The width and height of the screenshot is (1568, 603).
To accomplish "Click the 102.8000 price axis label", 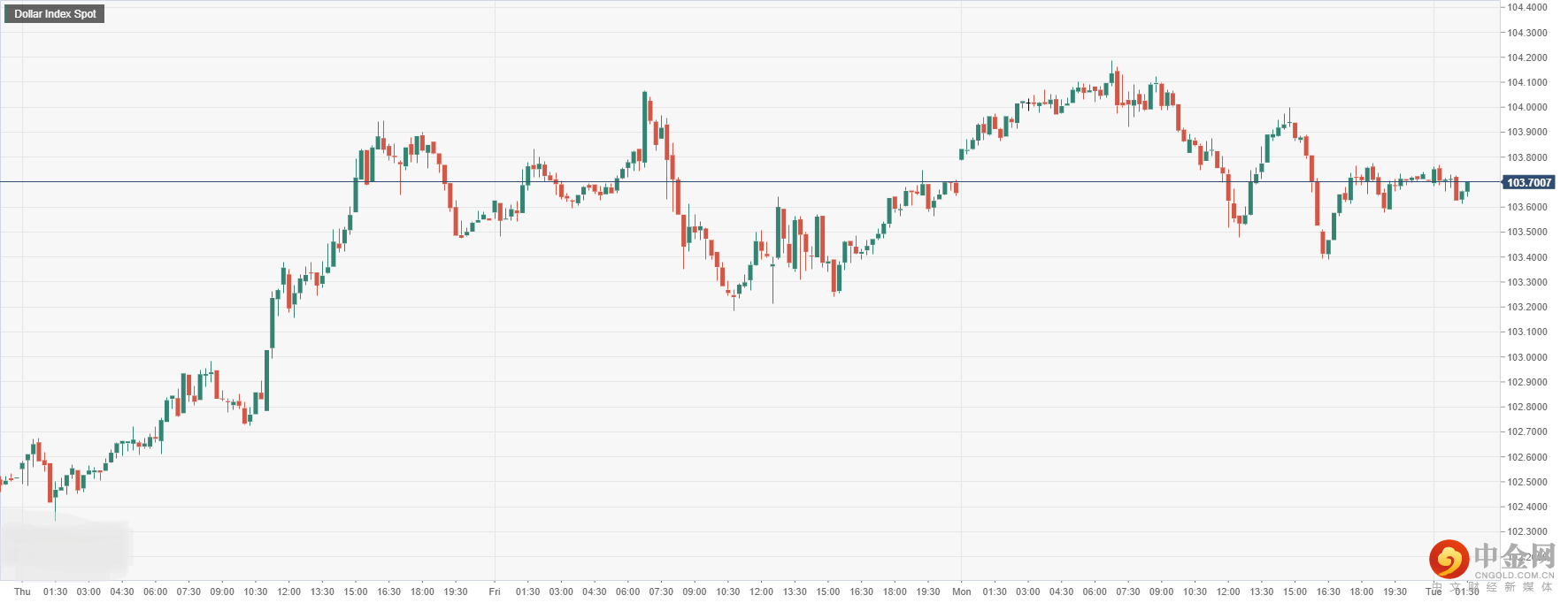I will (1527, 407).
